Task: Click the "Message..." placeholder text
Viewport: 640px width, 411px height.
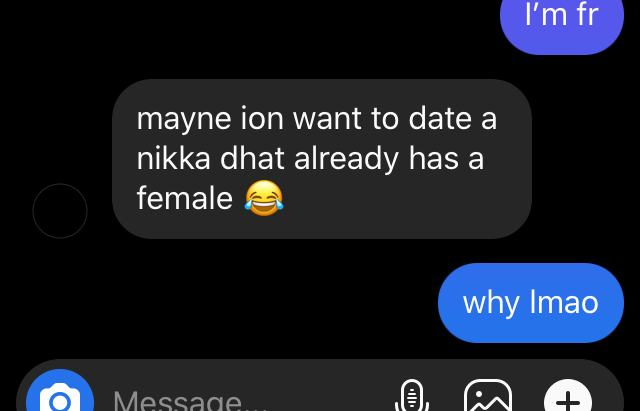Action: click(182, 402)
